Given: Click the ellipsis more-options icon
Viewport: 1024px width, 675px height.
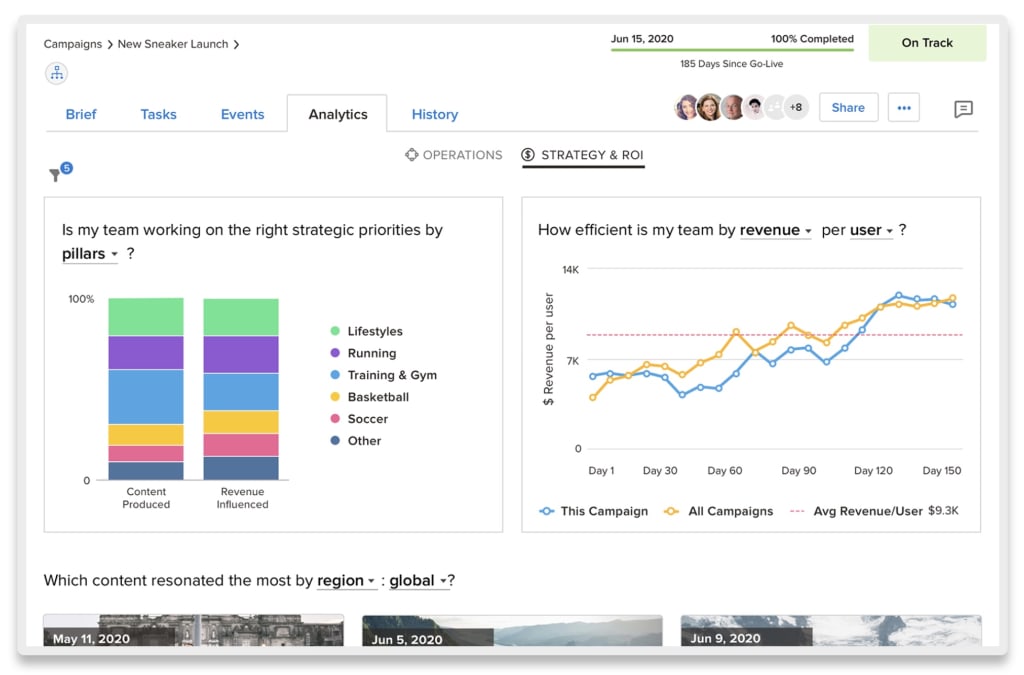Looking at the screenshot, I should [x=904, y=107].
